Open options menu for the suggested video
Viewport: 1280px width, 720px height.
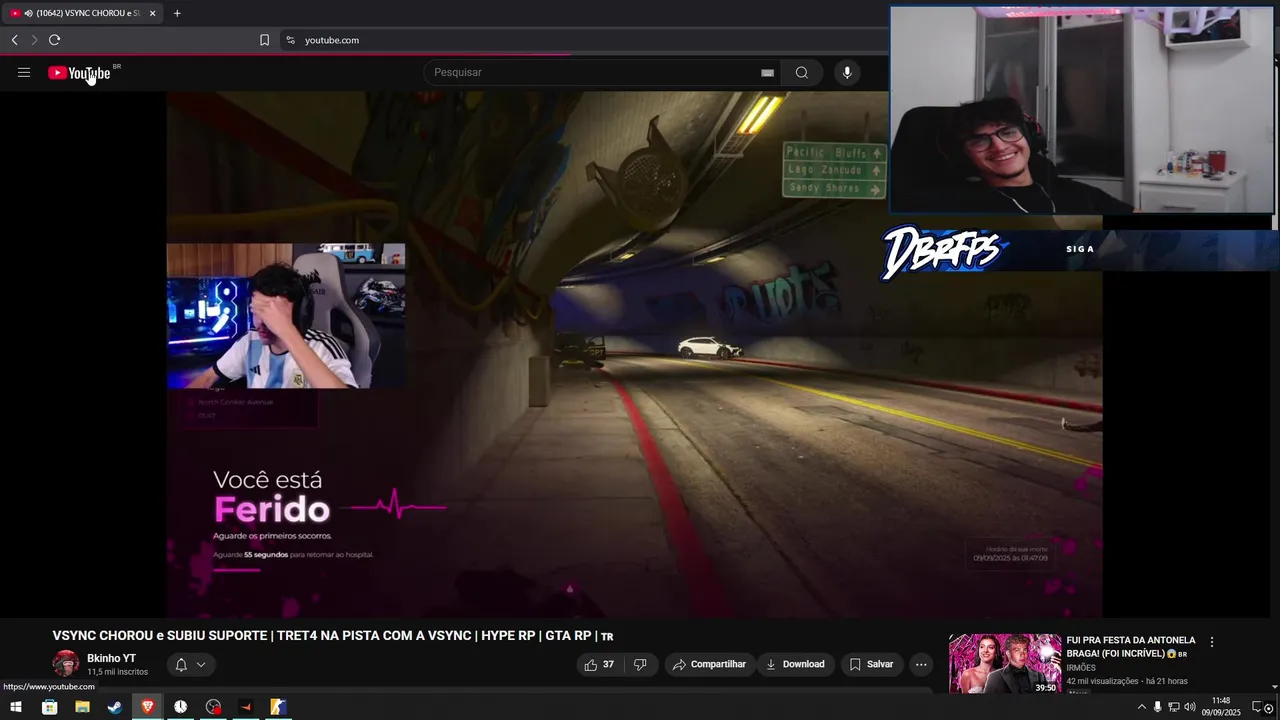point(1212,642)
